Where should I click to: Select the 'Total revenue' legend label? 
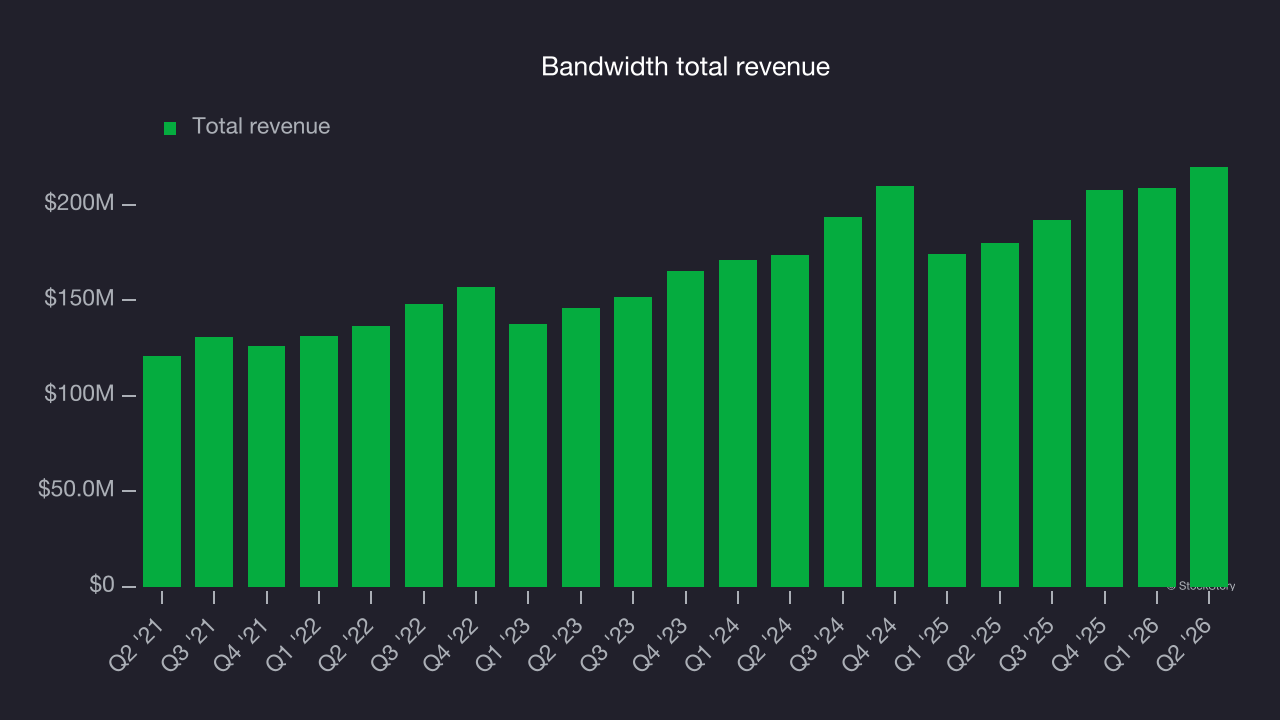(x=261, y=127)
